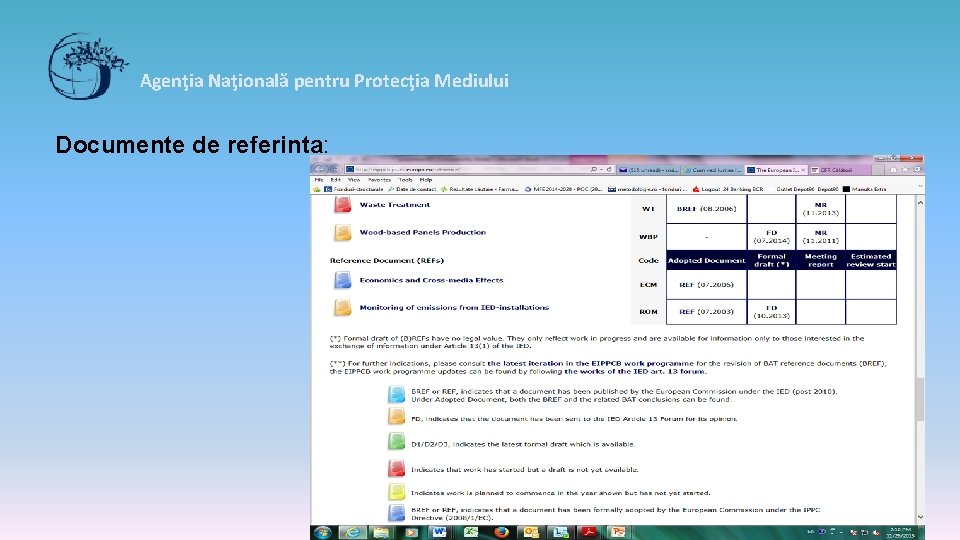Click the scrollbar up arrow
This screenshot has height=540, width=960.
[920, 202]
